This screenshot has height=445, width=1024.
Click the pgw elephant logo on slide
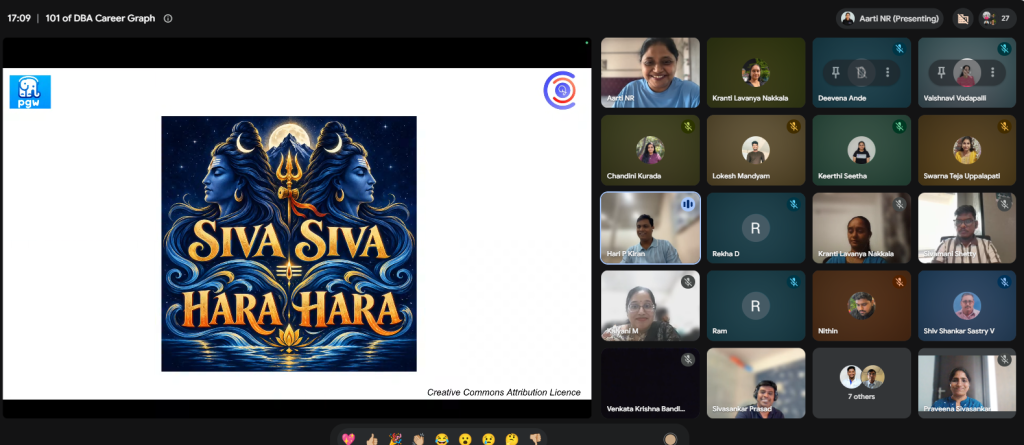click(x=30, y=91)
